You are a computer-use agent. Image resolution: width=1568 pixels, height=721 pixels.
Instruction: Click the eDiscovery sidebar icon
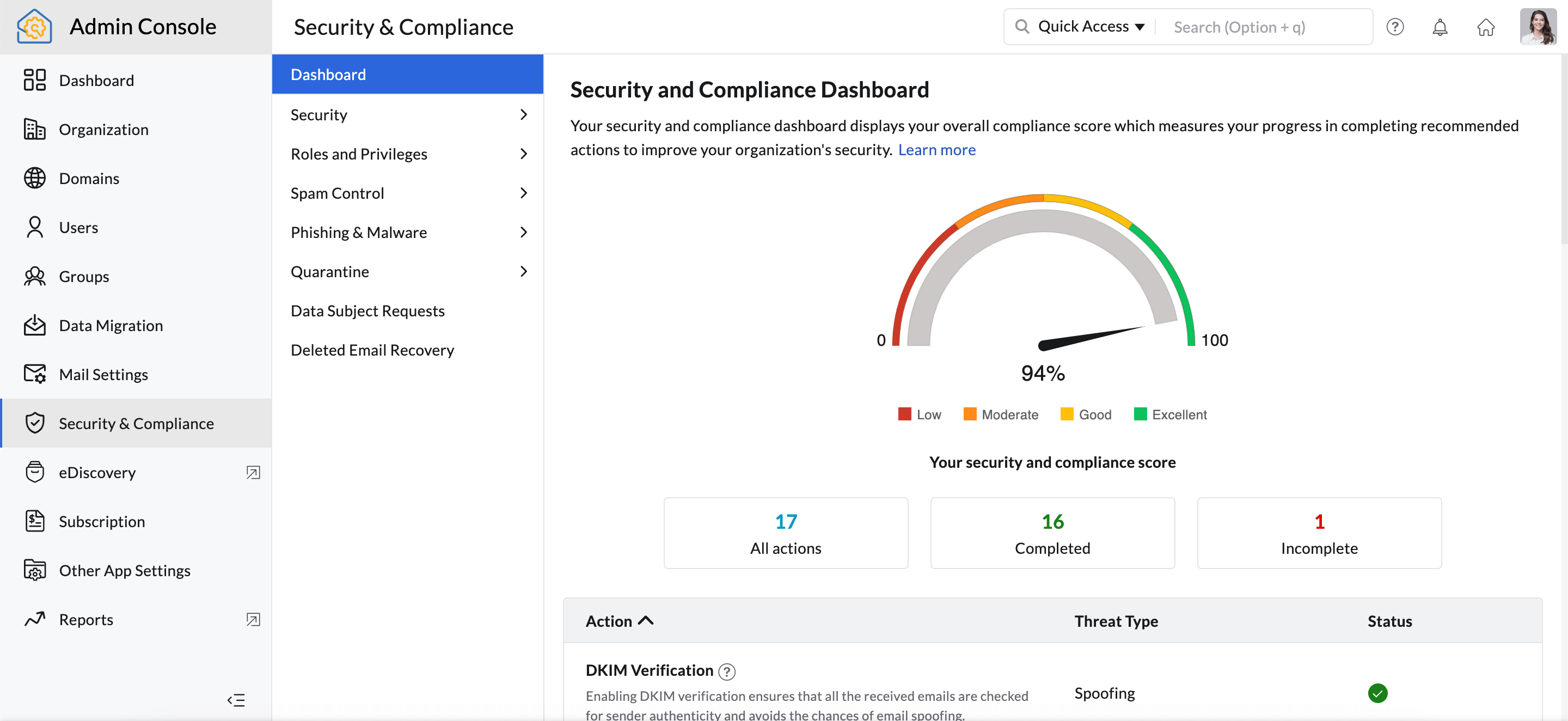tap(35, 472)
